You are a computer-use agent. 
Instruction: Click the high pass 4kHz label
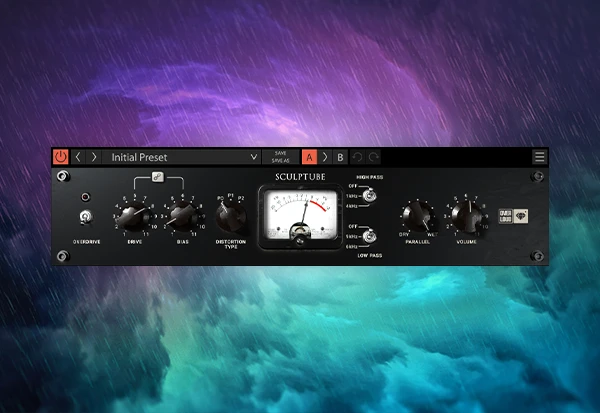351,206
